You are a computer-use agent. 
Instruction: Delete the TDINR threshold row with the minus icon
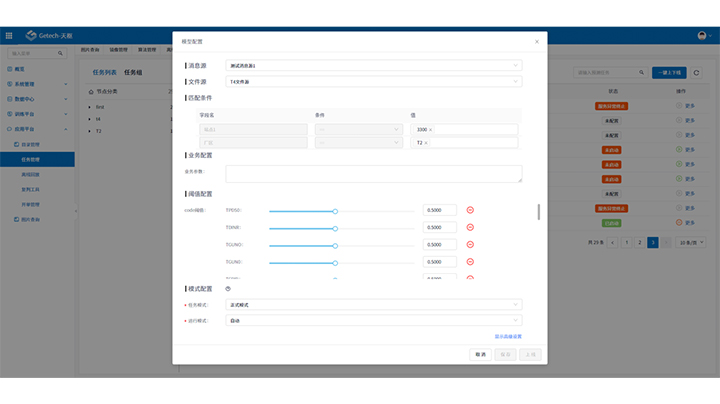(x=470, y=227)
